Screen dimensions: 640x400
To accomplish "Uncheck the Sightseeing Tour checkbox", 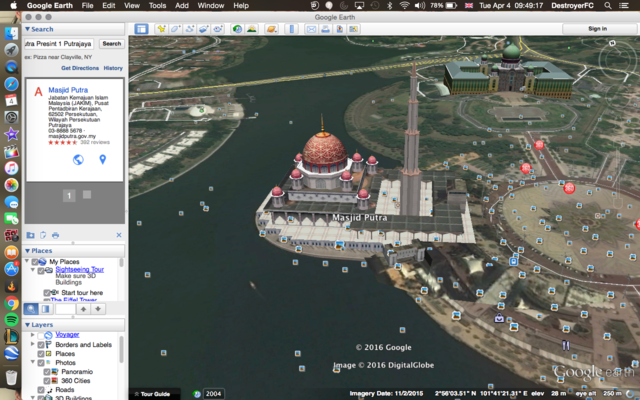I will click(x=41, y=271).
